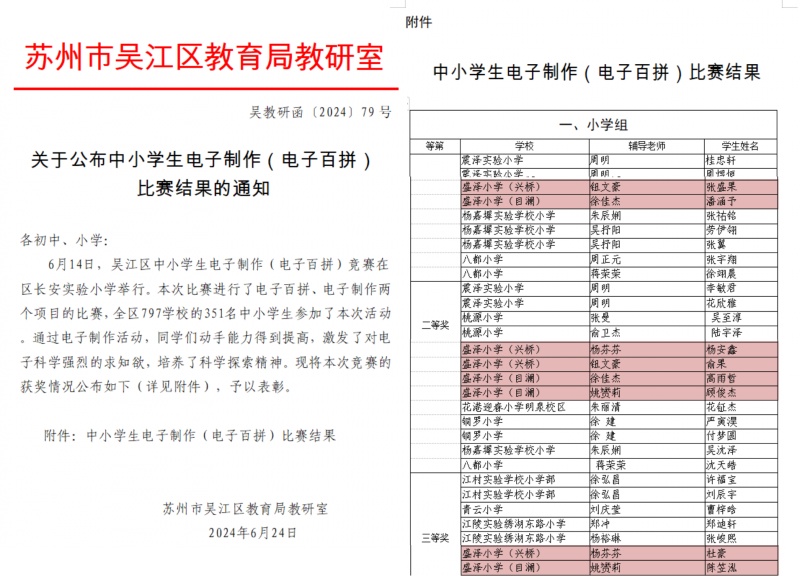Viewport: 800px width, 576px height.
Task: Click teacher 蒋荣荣 in 徐翊晨's row
Action: (605, 273)
